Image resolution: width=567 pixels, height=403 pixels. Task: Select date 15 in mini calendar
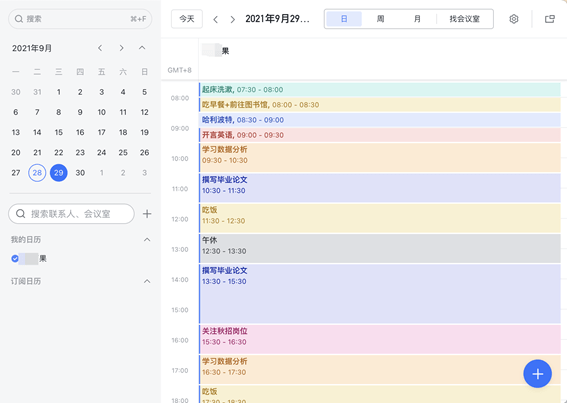(59, 132)
